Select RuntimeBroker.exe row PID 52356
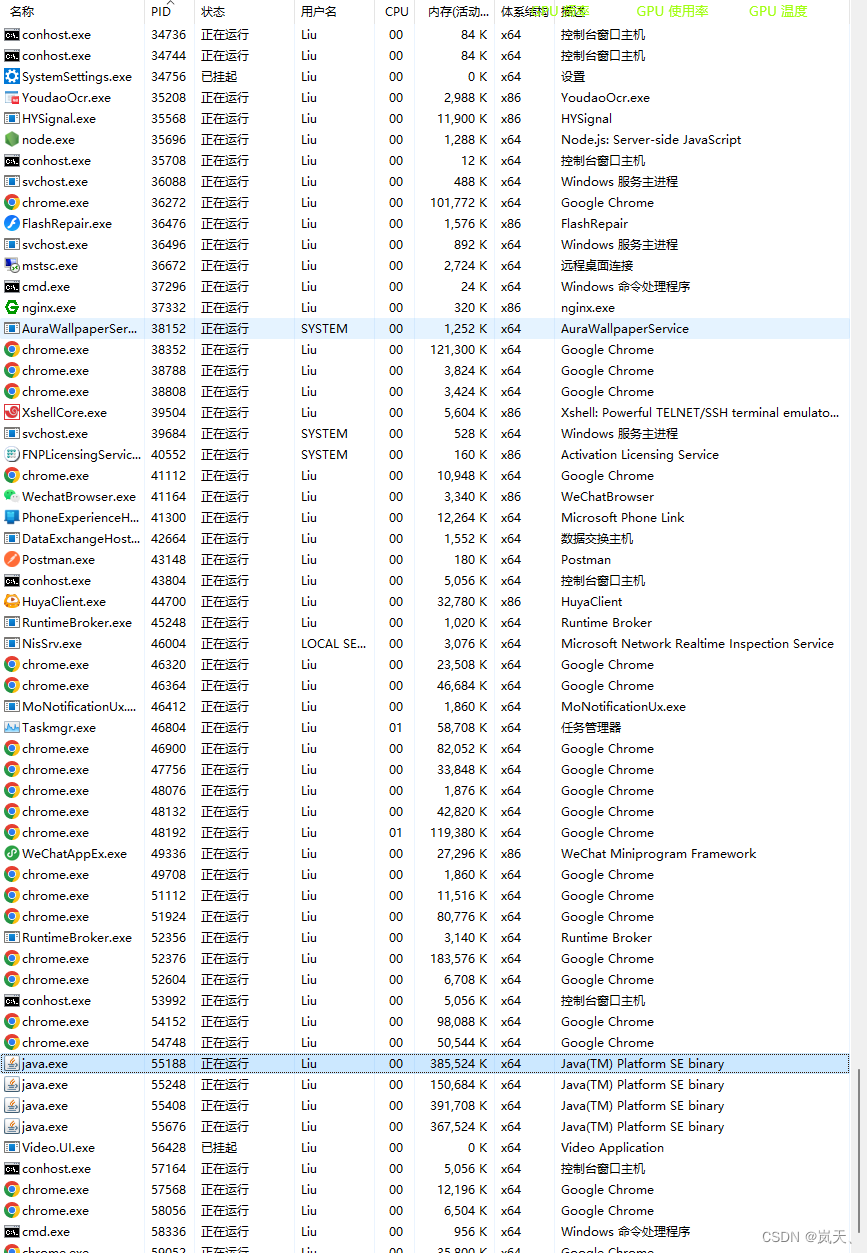 (425, 938)
